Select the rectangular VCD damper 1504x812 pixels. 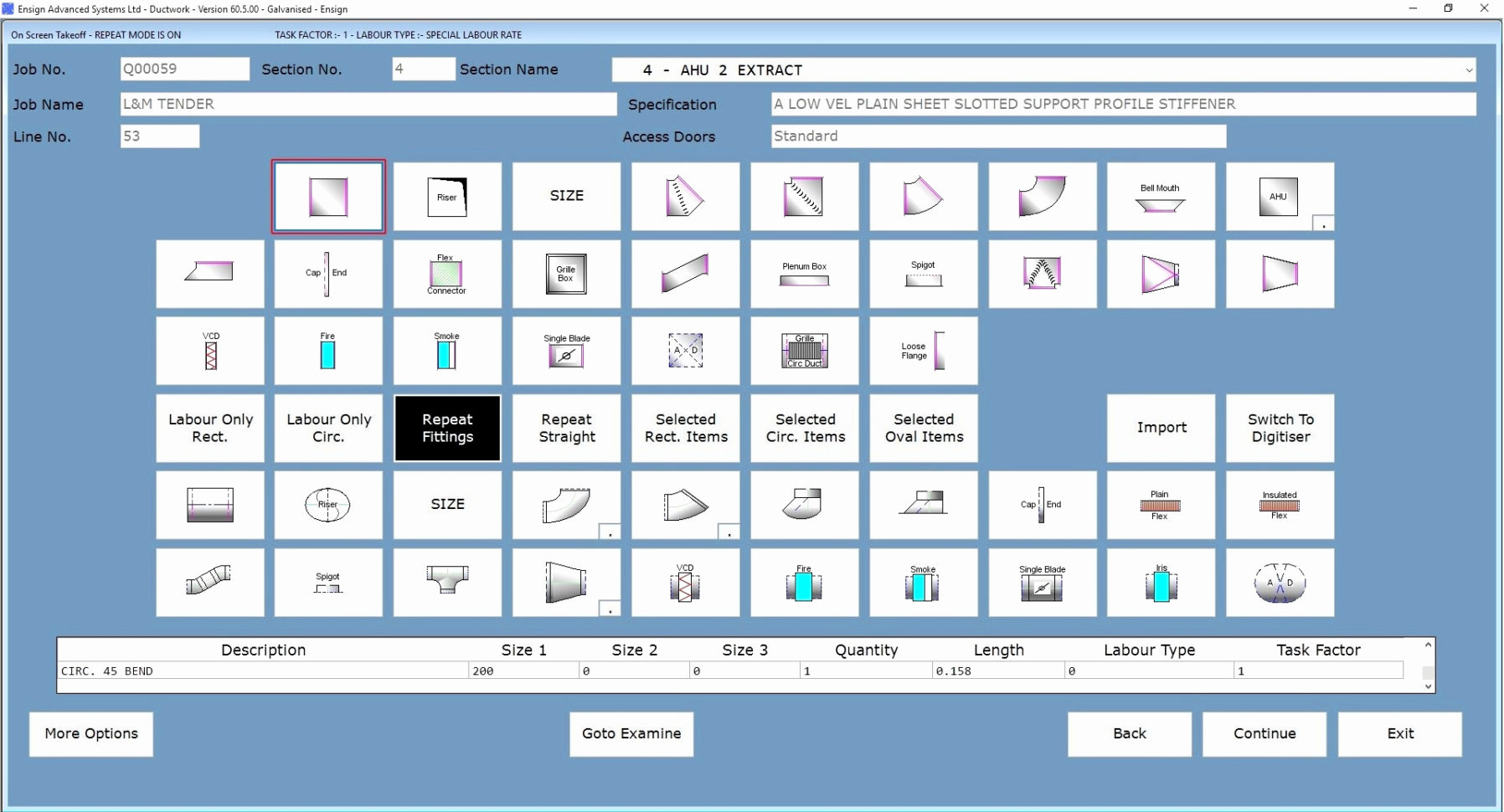point(209,351)
